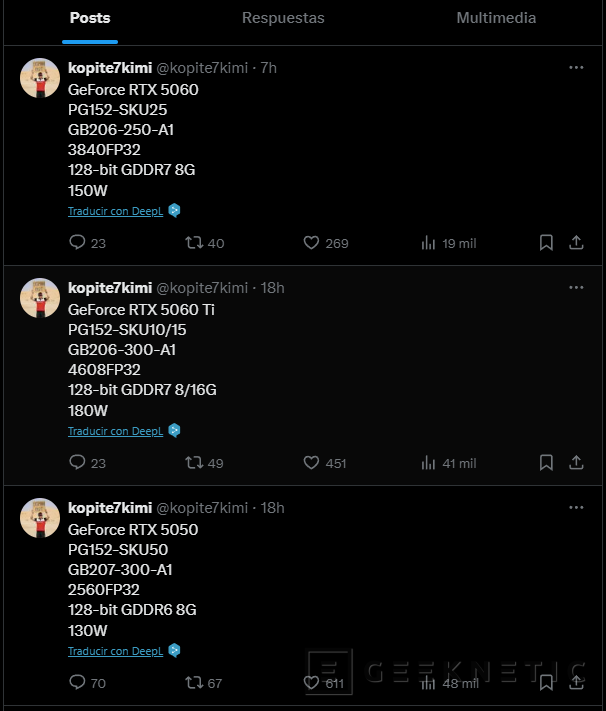
Task: Share the RTX 5060 post
Action: pos(576,243)
